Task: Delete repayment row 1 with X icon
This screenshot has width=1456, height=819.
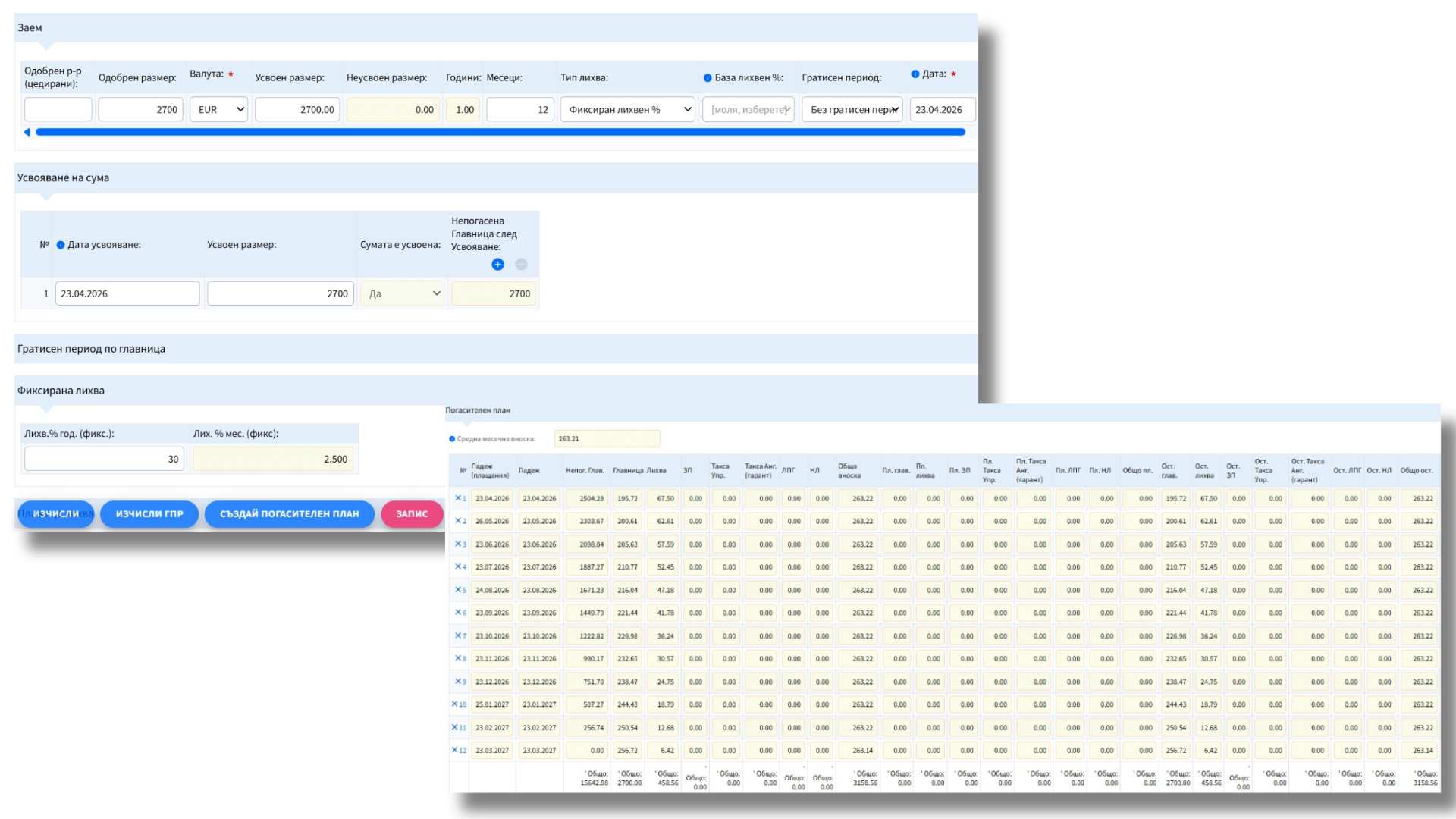Action: pos(458,498)
